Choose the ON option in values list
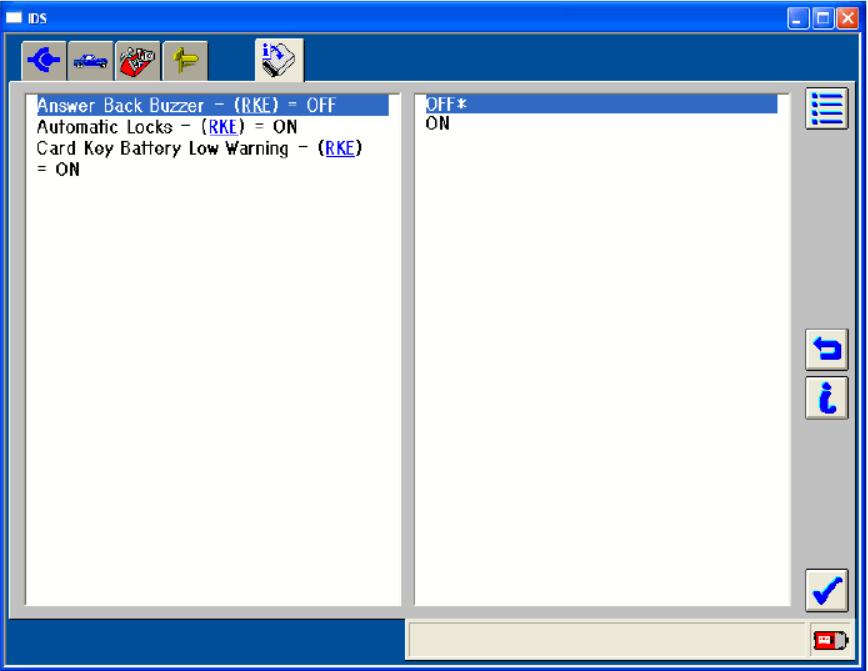 pyautogui.click(x=437, y=124)
